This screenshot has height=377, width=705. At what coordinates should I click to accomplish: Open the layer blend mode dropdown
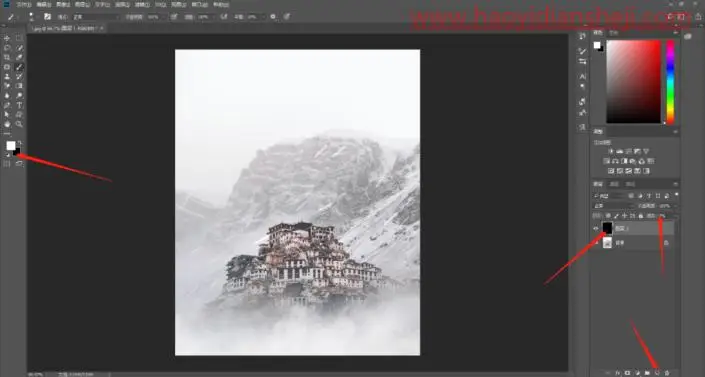613,206
